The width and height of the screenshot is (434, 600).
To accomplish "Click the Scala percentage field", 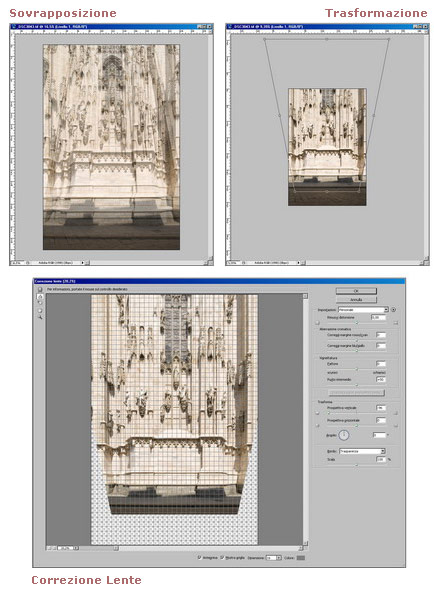I will (381, 460).
